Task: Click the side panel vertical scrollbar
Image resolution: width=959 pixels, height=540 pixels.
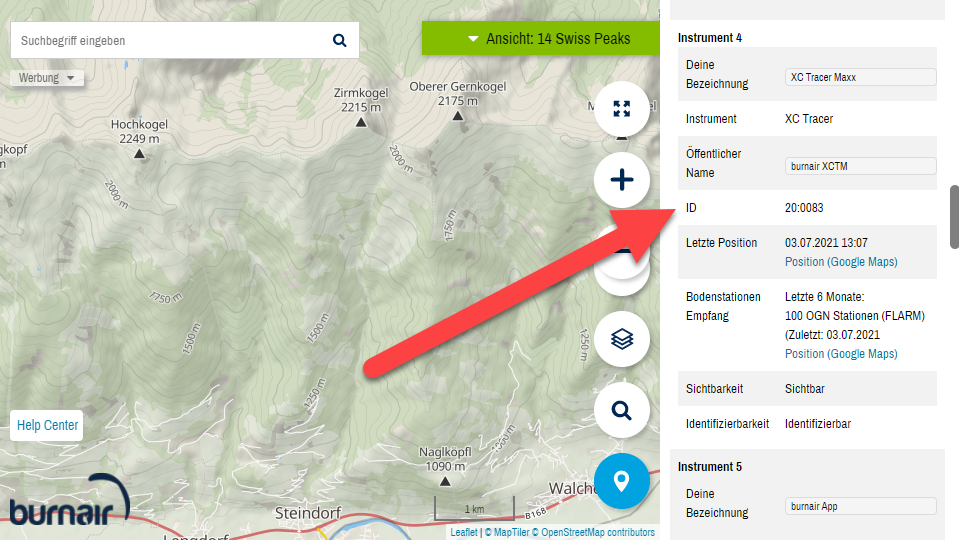Action: click(954, 217)
